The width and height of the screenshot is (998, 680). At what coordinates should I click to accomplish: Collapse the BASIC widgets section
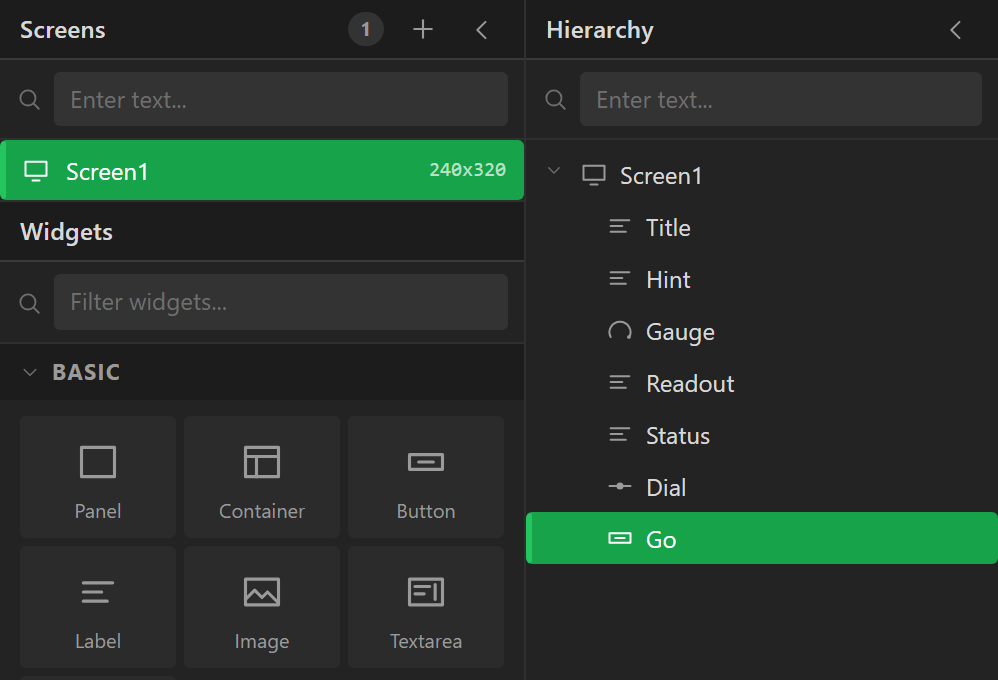click(30, 372)
